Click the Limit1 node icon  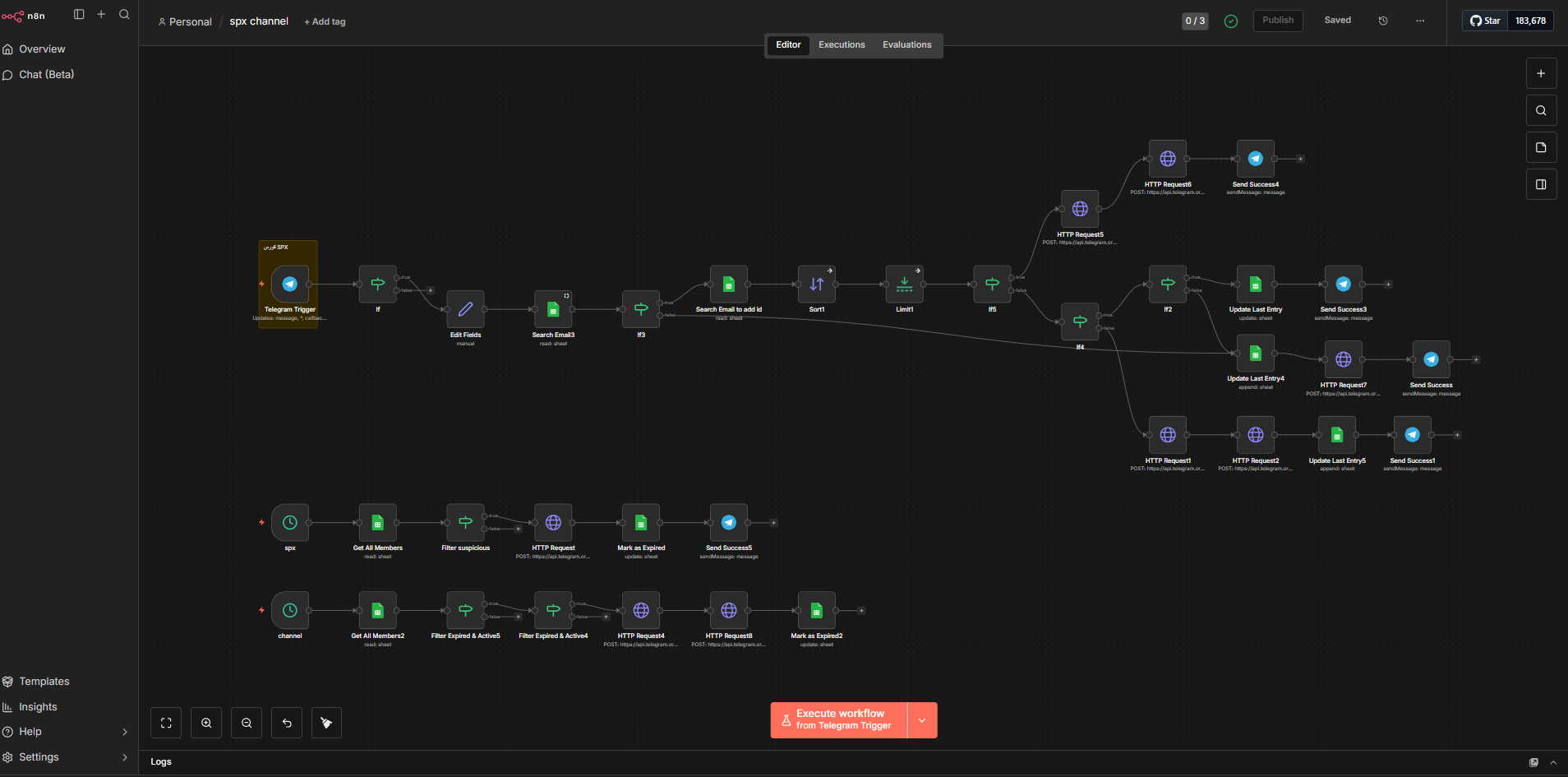click(904, 284)
